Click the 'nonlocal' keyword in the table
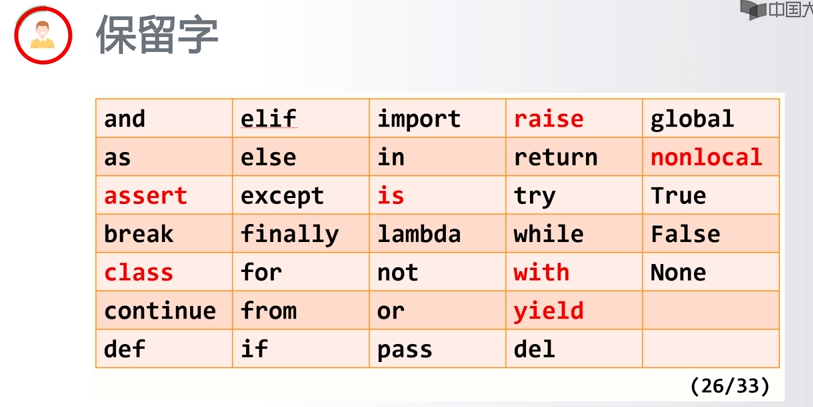The image size is (813, 407). tap(706, 157)
